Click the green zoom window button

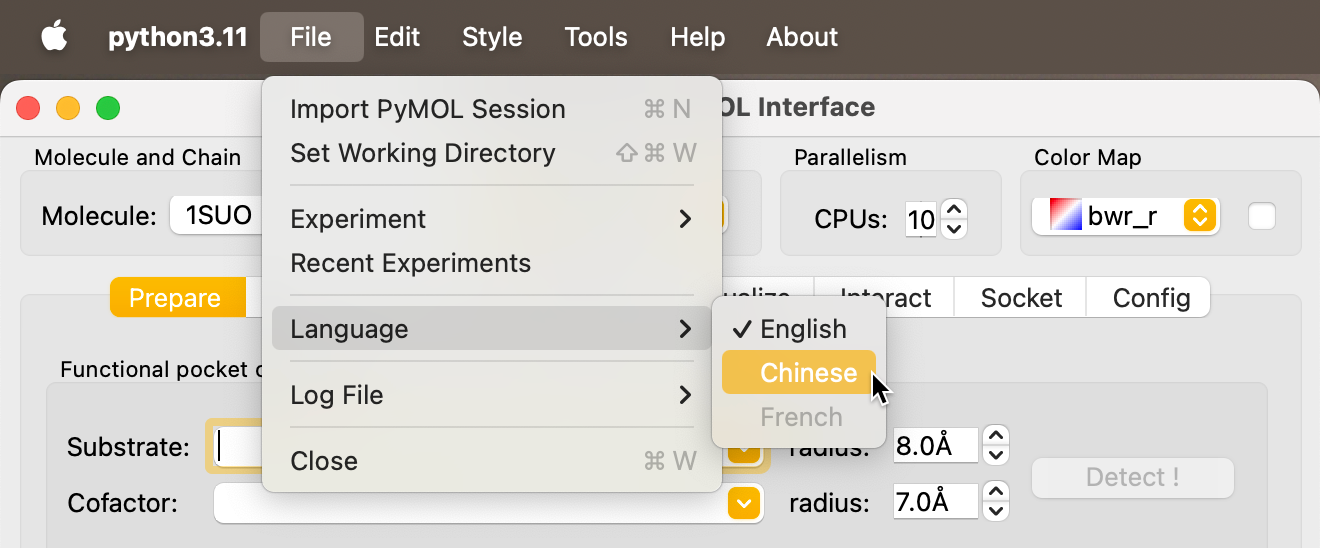click(108, 107)
